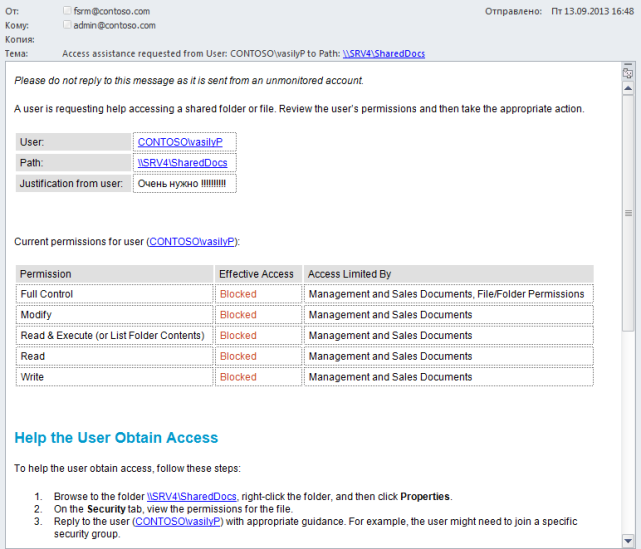Click Blocked status in Modify row
Viewport: 641px width, 549px height.
[x=238, y=315]
